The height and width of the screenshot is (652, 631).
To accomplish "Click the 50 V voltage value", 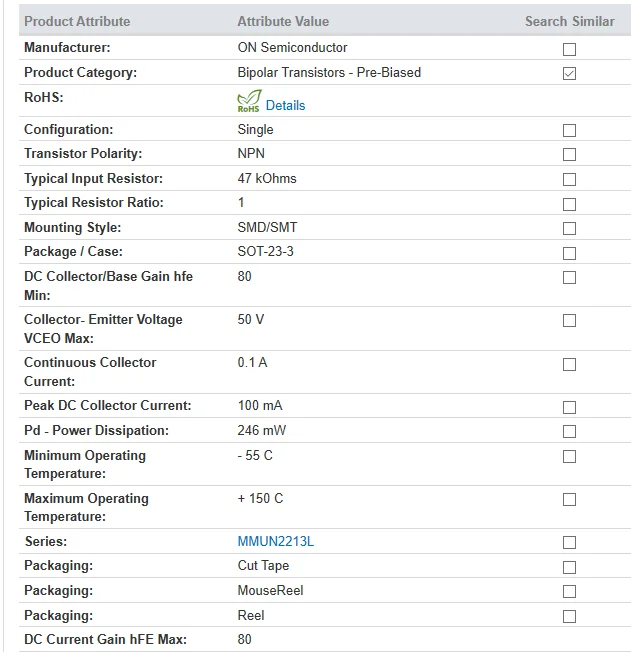I will pos(251,319).
